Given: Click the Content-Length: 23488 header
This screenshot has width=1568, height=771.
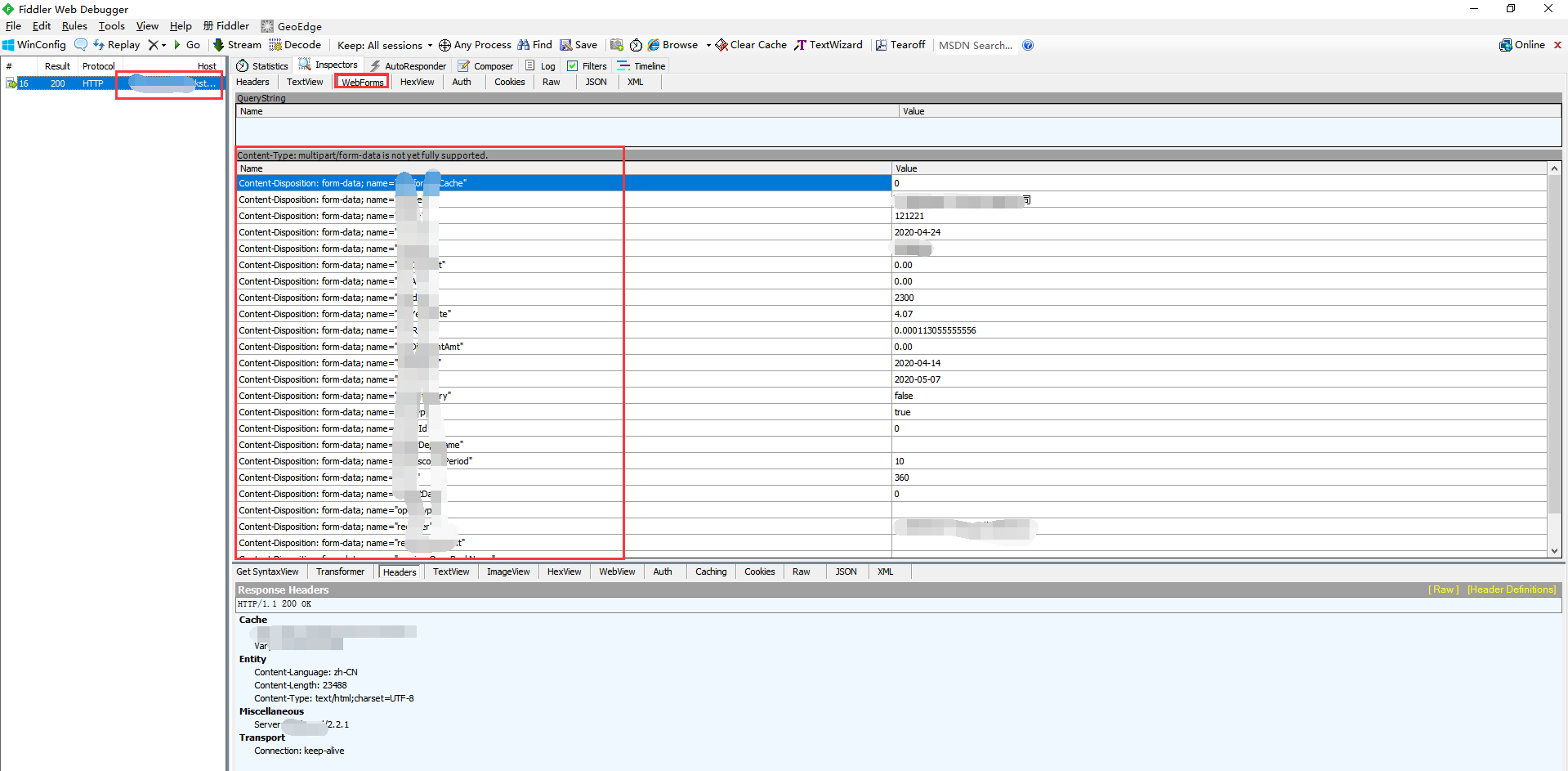Looking at the screenshot, I should 300,685.
